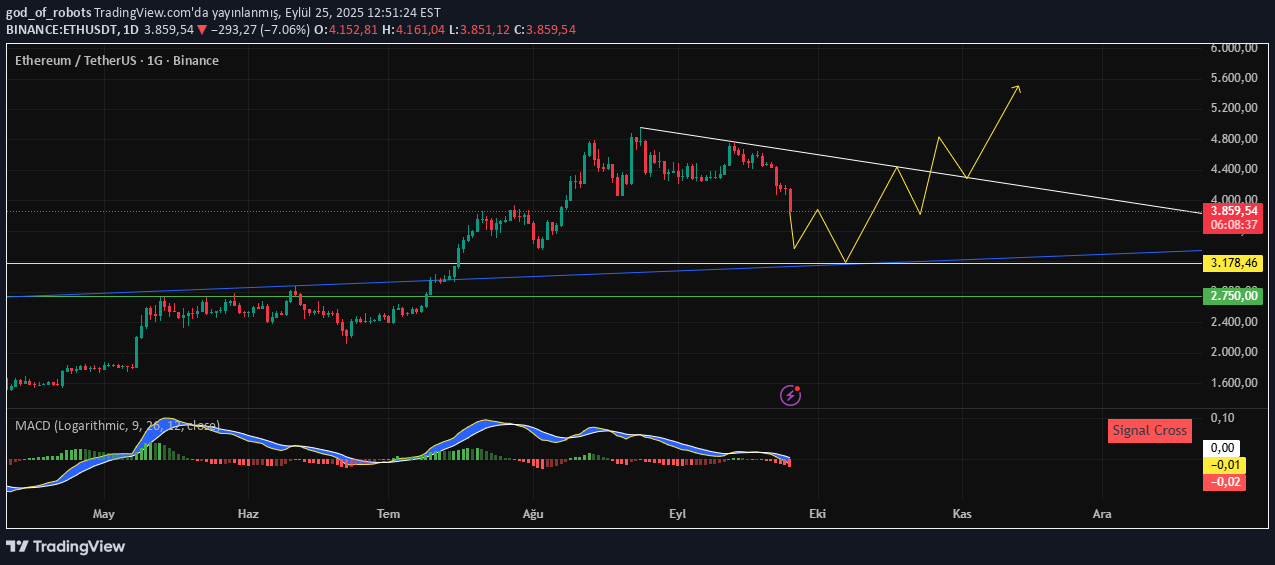The image size is (1275, 565).
Task: Click the BINANCE:ETHUSDT symbol in the header
Action: point(61,30)
